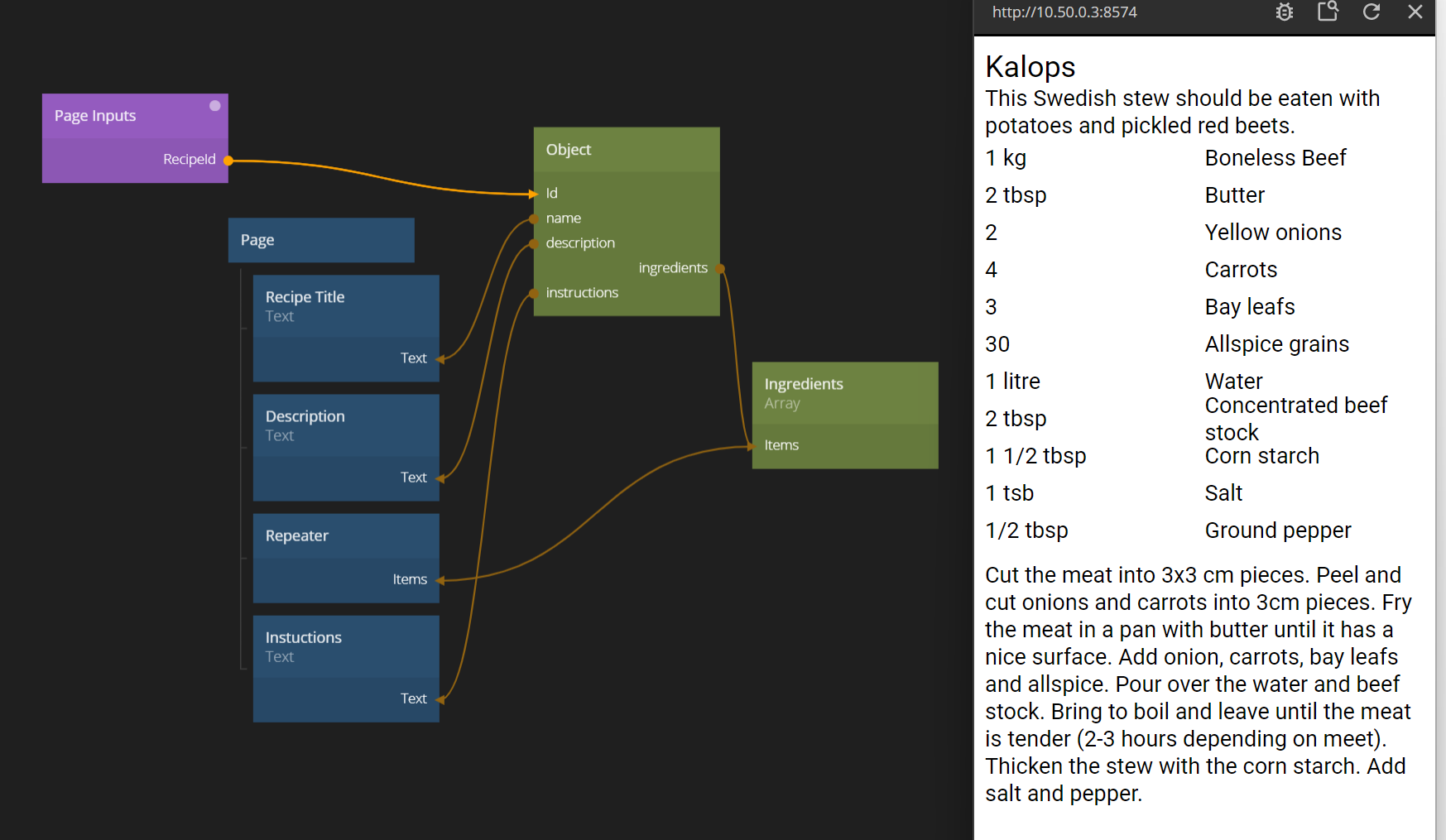The width and height of the screenshot is (1446, 840).
Task: Select the Ingredients Array node
Action: click(844, 393)
